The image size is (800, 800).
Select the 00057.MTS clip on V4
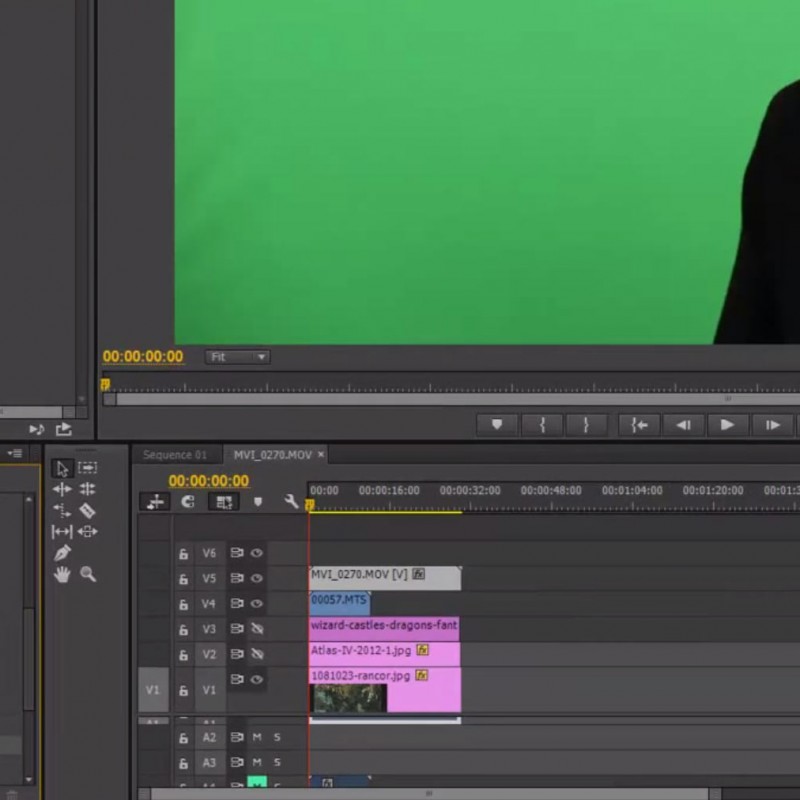pos(339,603)
